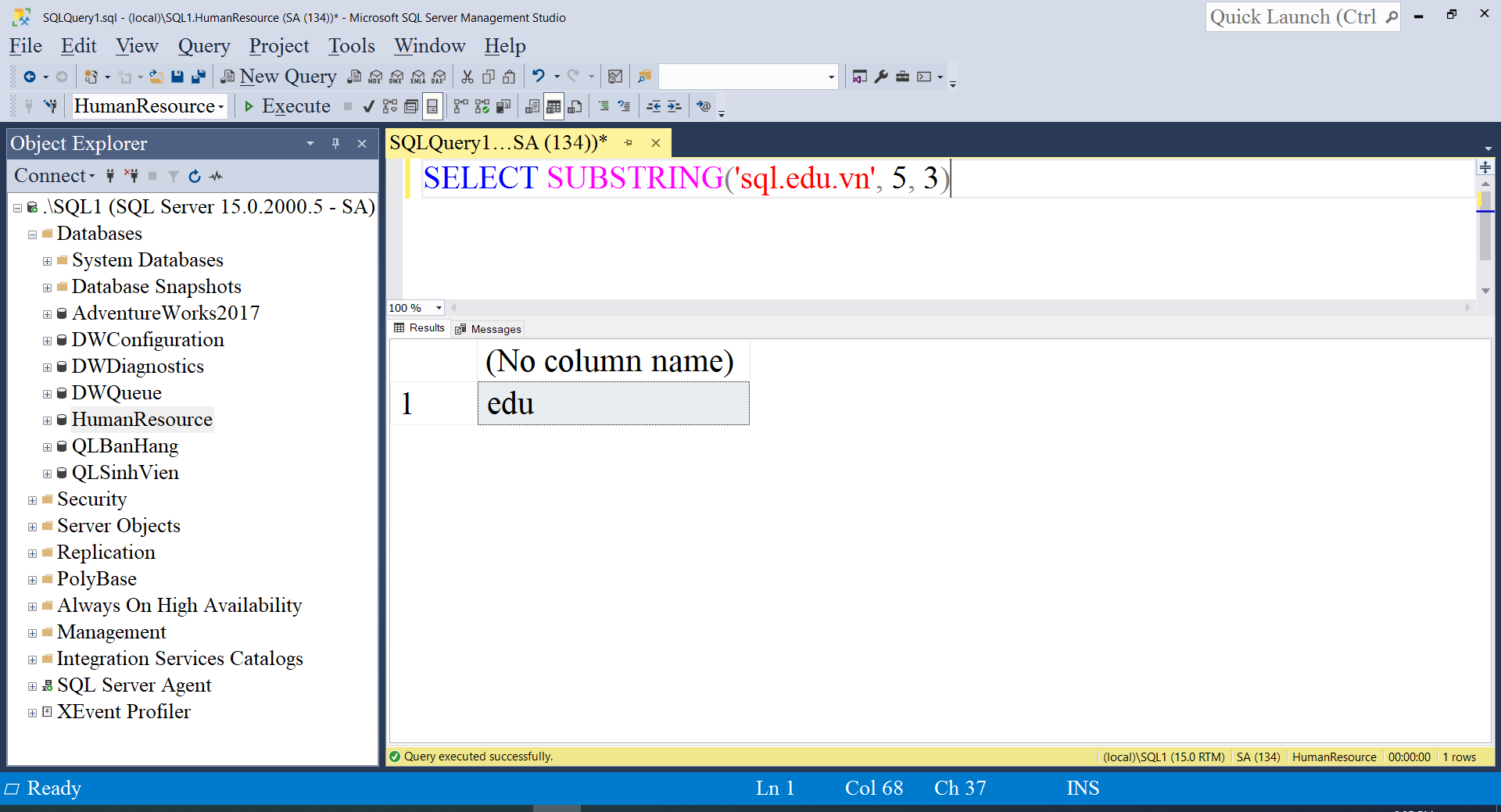This screenshot has width=1501, height=812.
Task: Refresh the Object Explorer tree
Action: pos(195,177)
